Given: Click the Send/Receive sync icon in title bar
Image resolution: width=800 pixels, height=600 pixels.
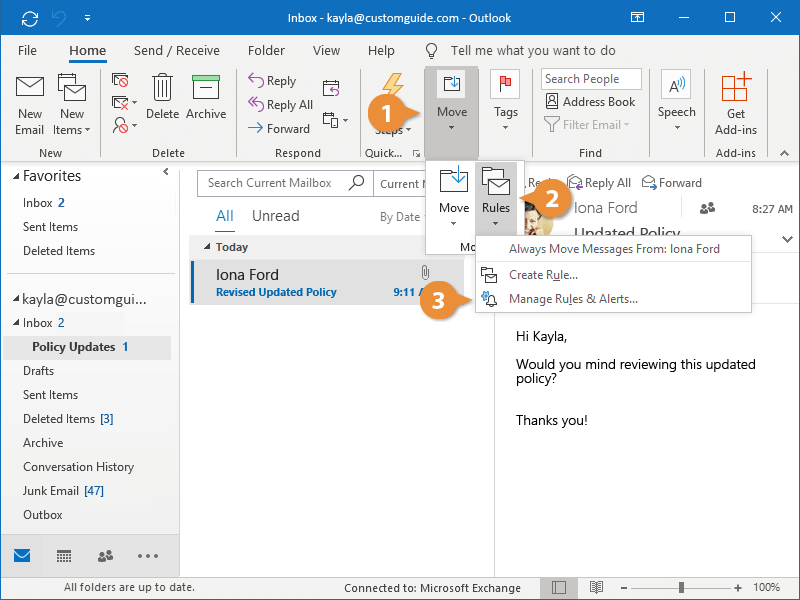Looking at the screenshot, I should point(30,18).
